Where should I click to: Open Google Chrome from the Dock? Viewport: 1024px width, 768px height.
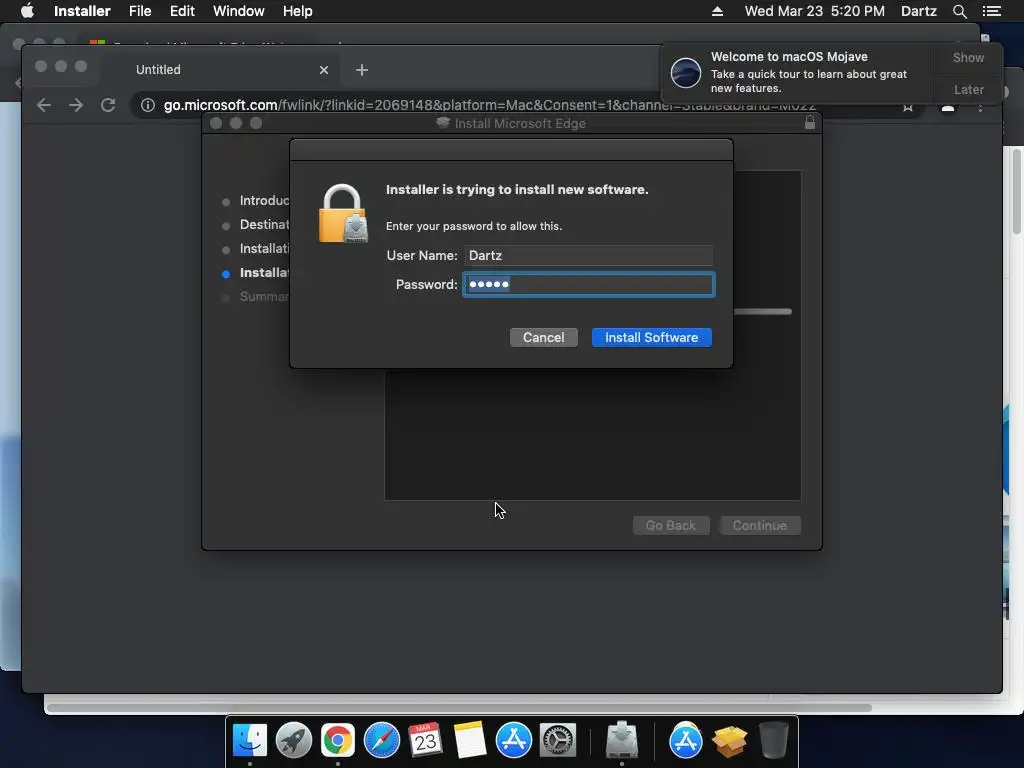point(338,741)
